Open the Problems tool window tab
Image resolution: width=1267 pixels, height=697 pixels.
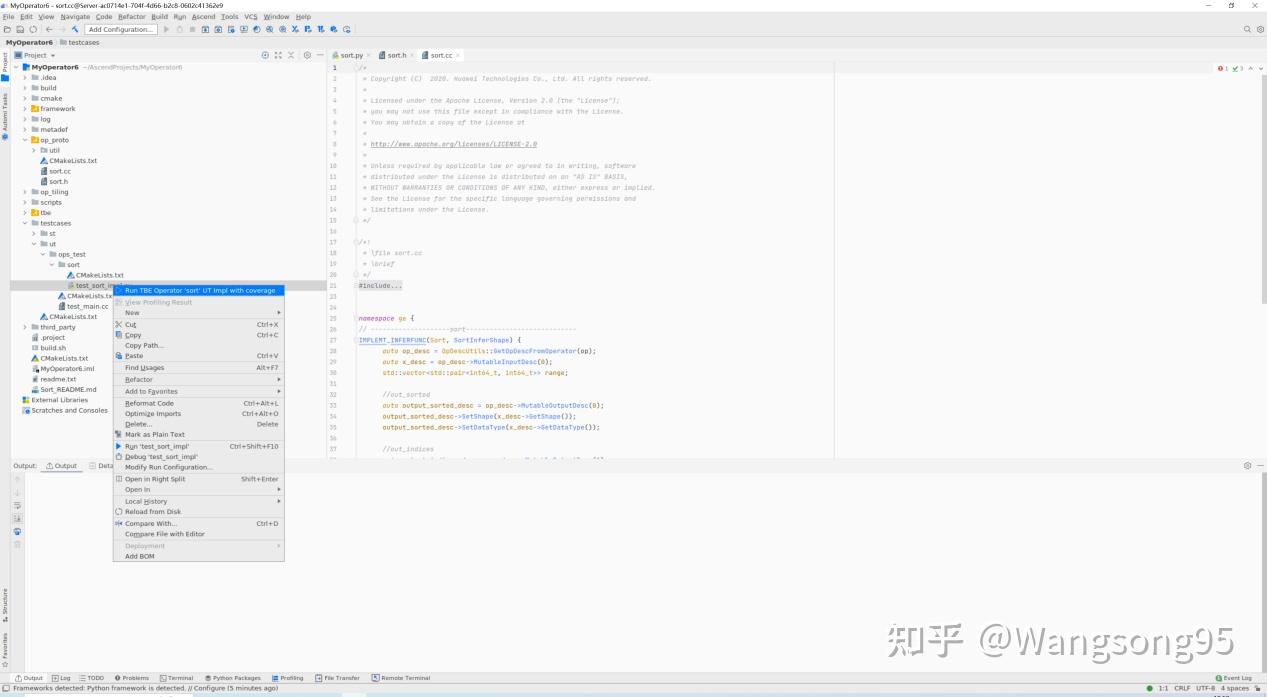tap(132, 677)
